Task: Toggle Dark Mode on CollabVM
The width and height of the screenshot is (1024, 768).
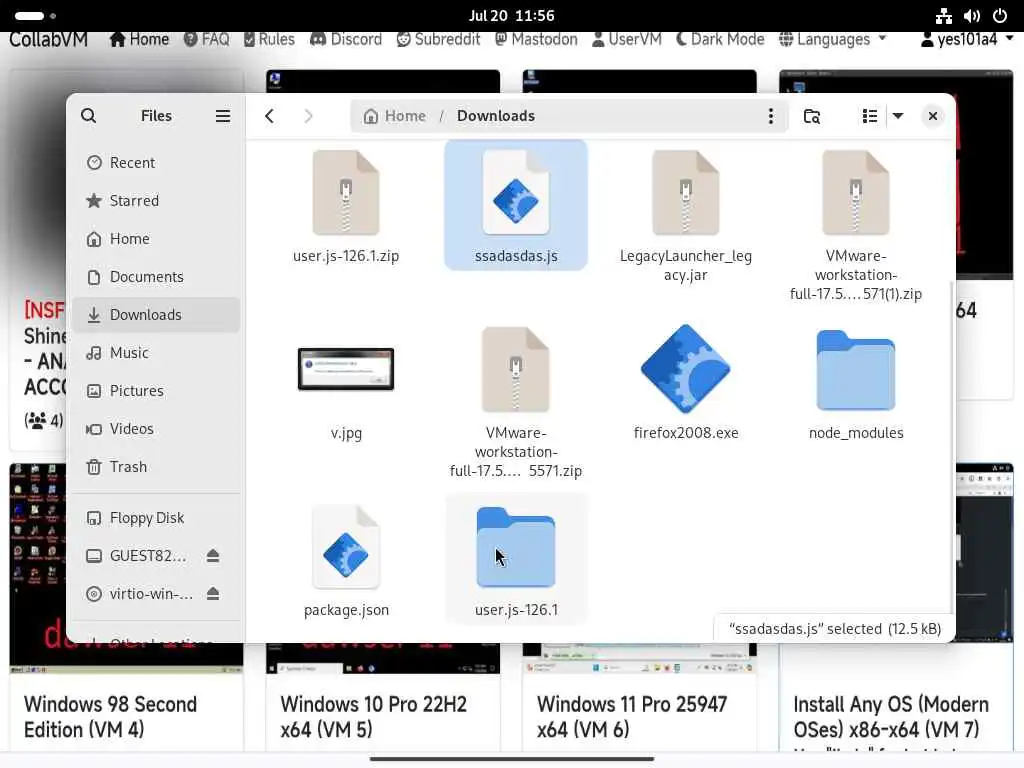Action: point(720,39)
